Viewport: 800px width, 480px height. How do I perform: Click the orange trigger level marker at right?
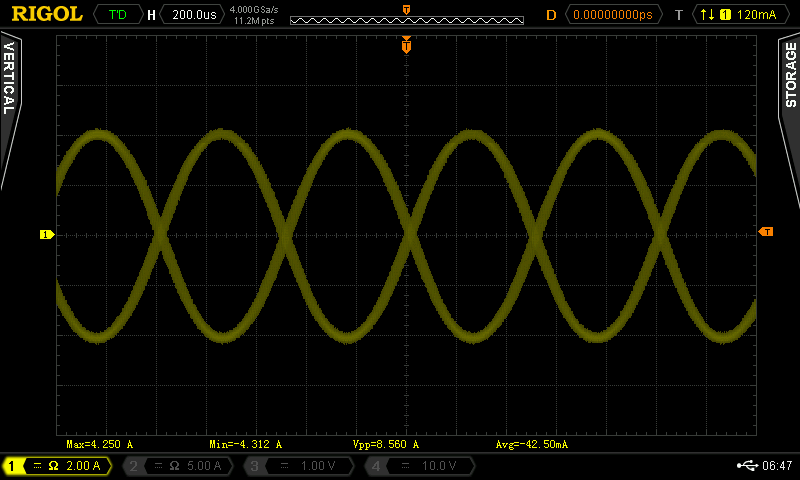(766, 232)
